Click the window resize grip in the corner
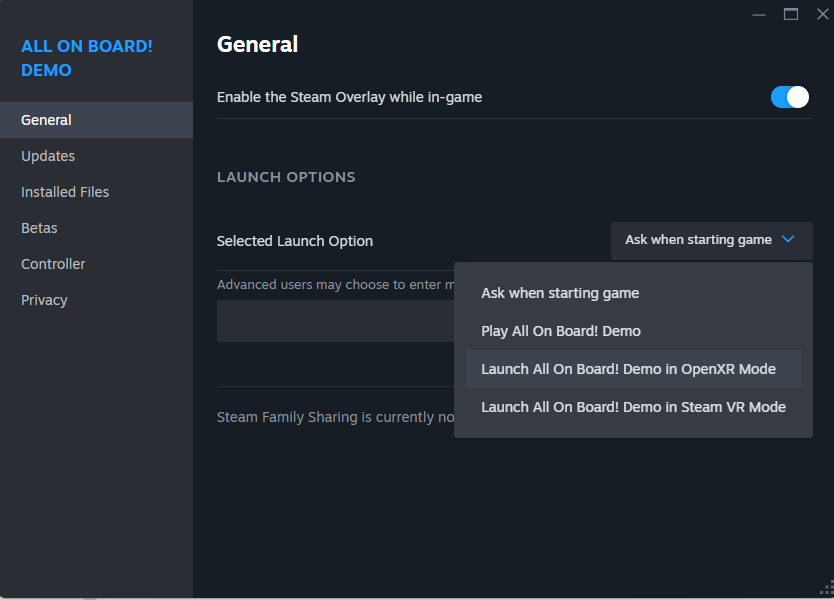Screen dimensions: 834x600 coord(825,591)
